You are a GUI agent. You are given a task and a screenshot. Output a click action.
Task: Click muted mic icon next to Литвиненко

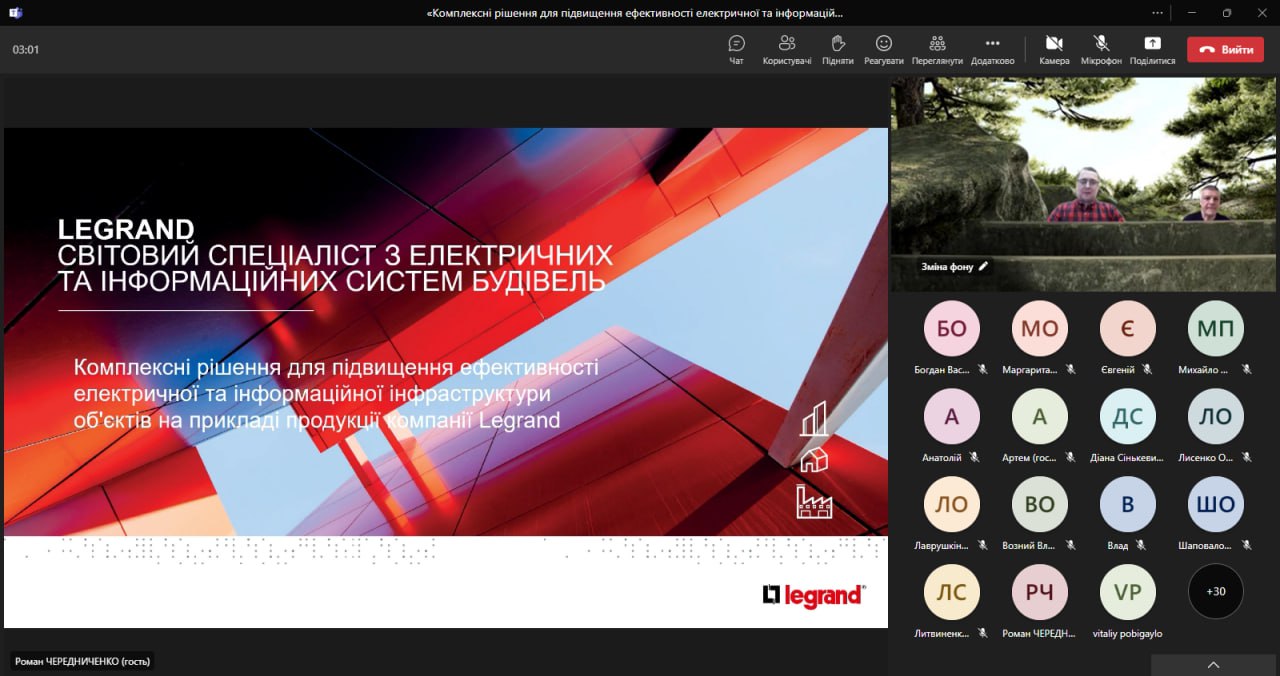(x=983, y=633)
